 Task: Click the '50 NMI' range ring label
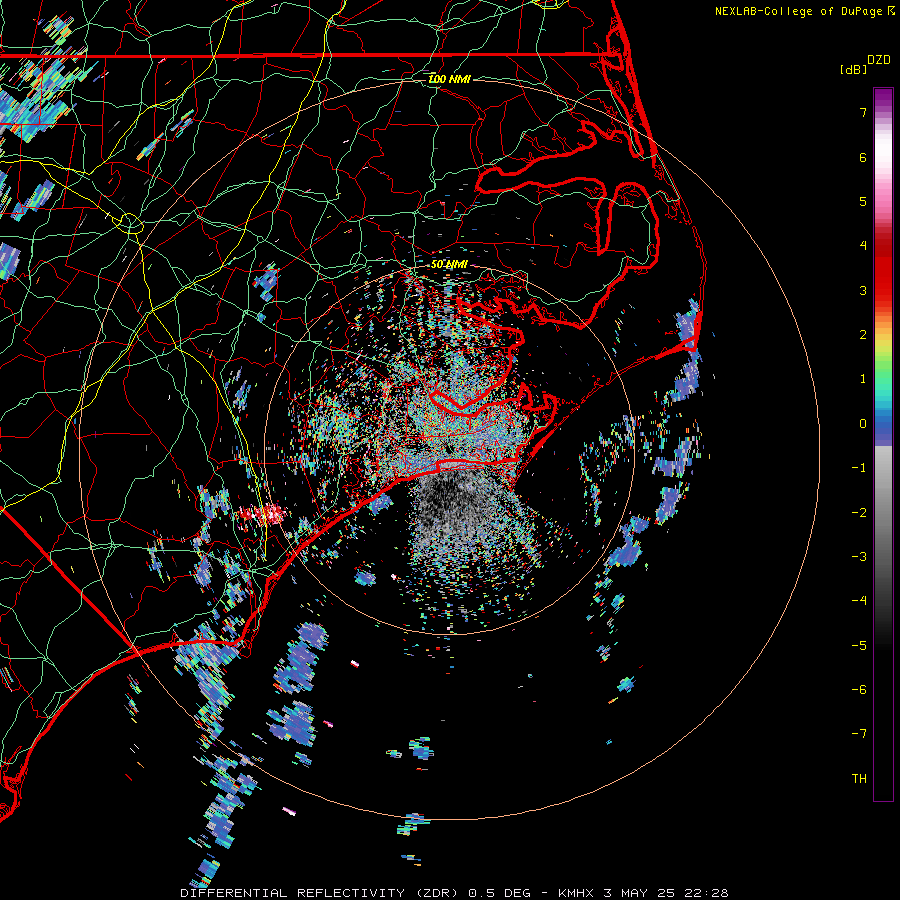449,265
